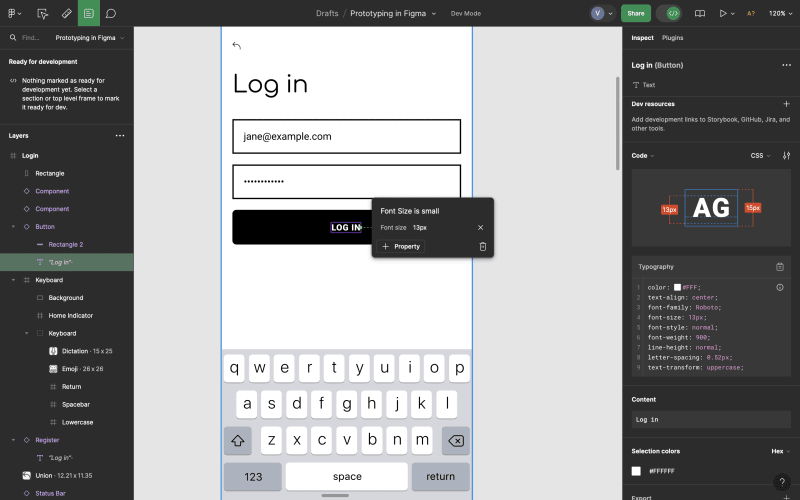Switch to the Inspect tab

(642, 38)
